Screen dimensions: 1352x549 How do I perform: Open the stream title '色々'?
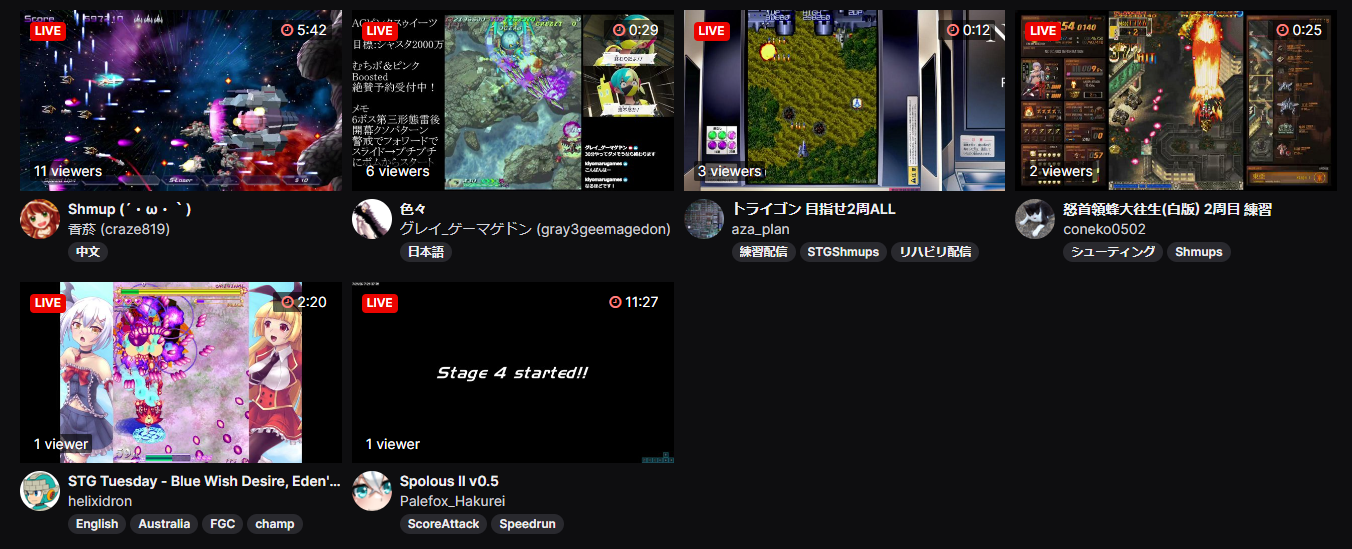tap(413, 209)
